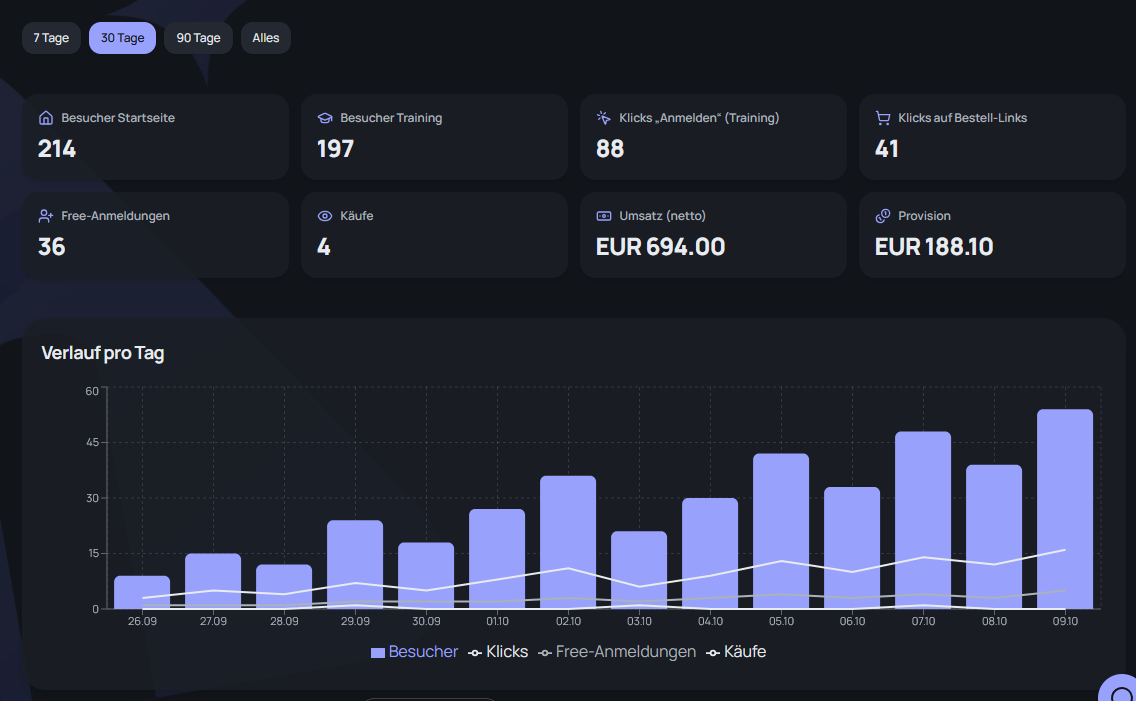Click the shopping cart icon for Bestell-Links
Image resolution: width=1136 pixels, height=701 pixels.
pos(882,118)
